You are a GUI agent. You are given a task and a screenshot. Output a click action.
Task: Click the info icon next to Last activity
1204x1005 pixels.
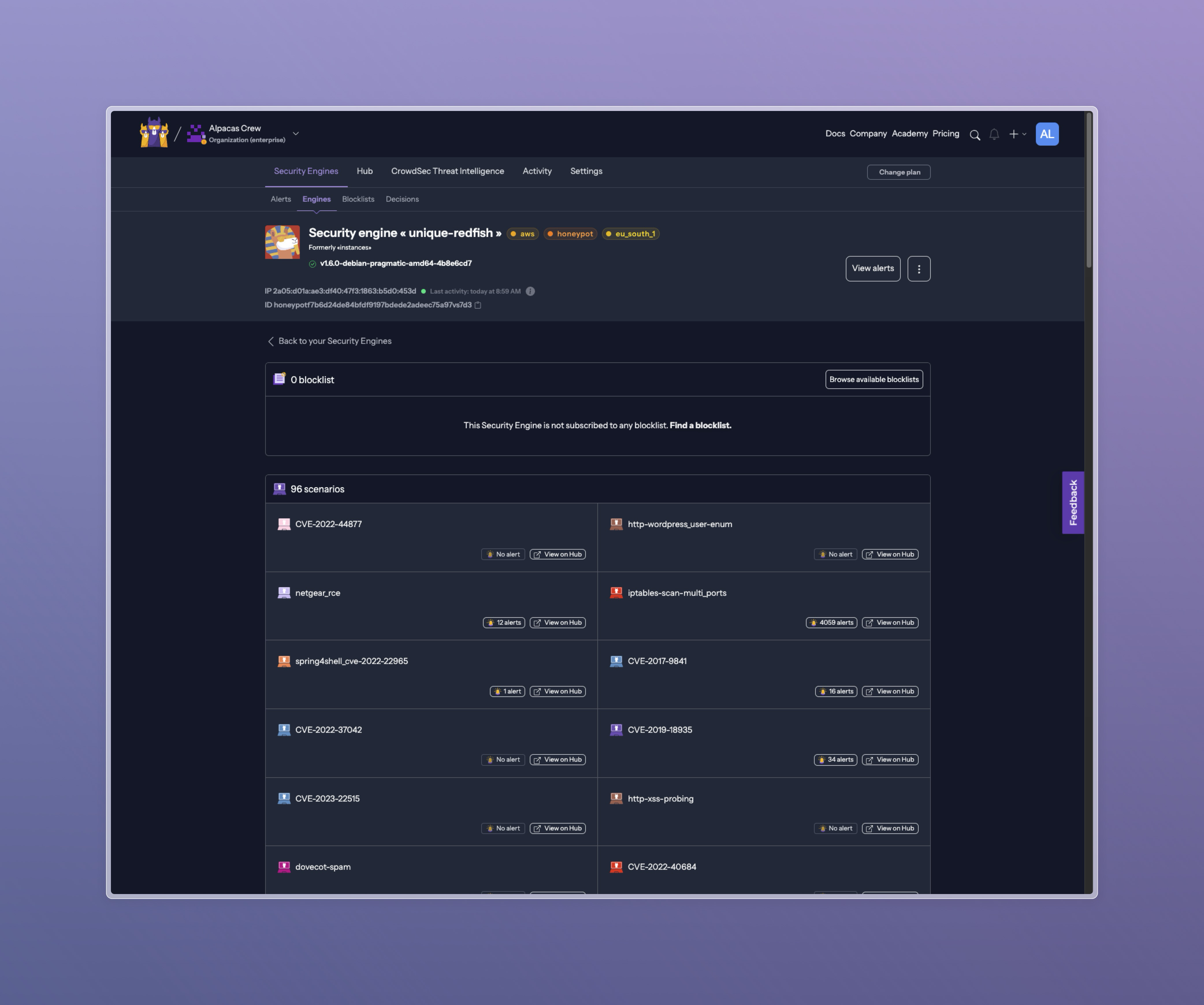[x=530, y=291]
